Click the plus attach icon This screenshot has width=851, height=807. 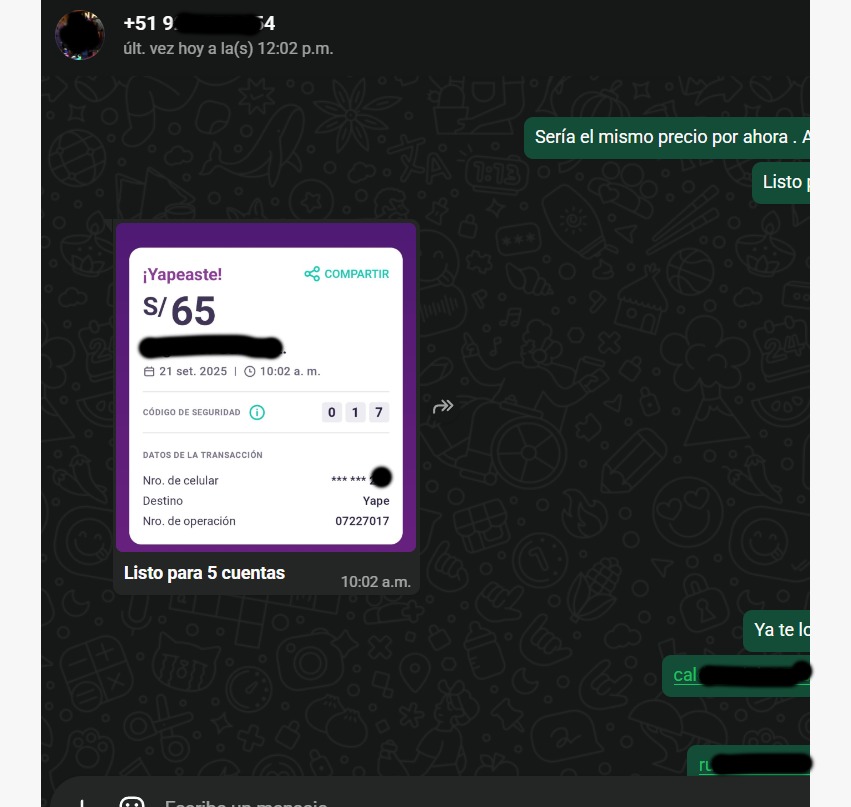(x=81, y=803)
